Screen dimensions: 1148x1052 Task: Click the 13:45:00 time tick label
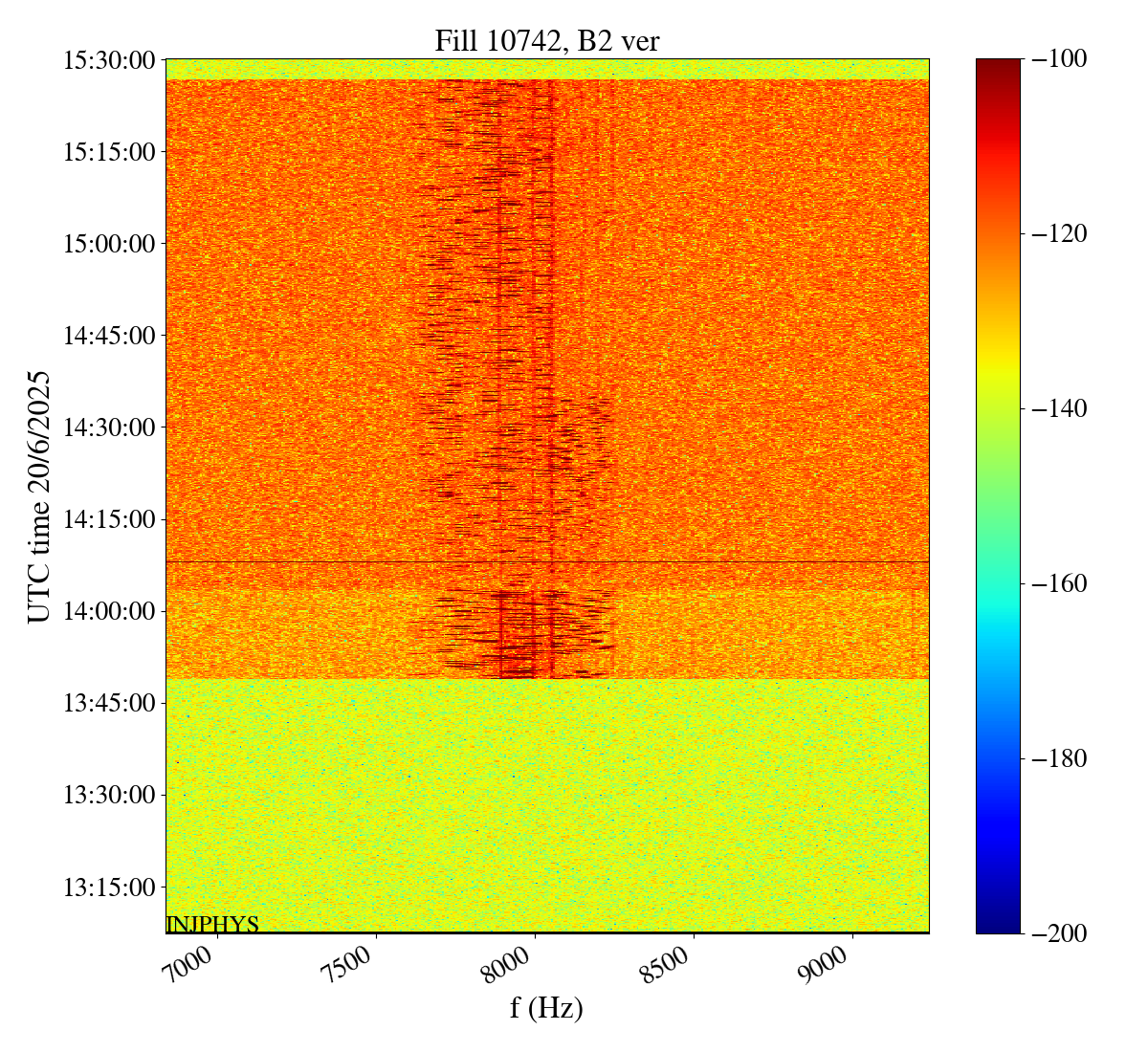pos(109,703)
